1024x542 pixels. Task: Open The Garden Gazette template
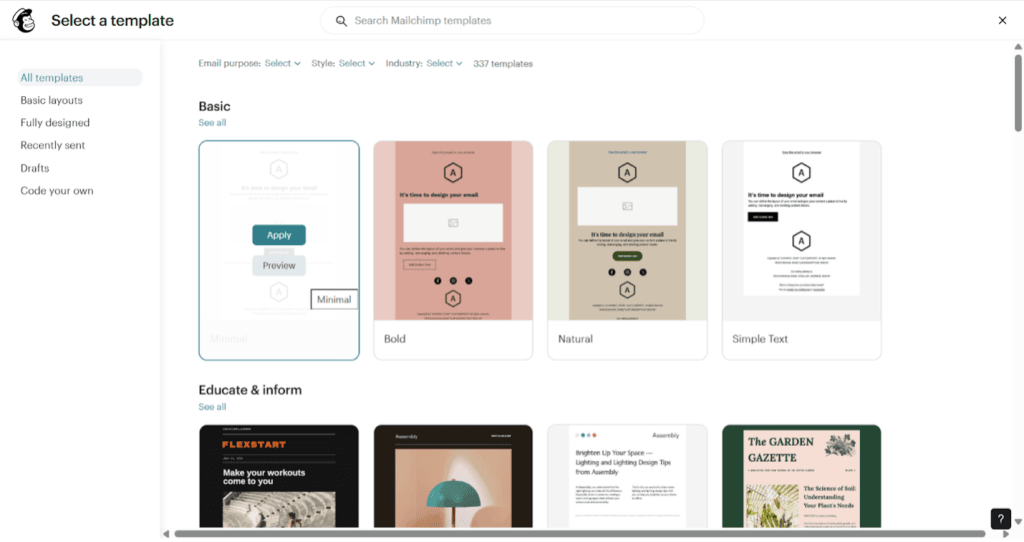pos(802,476)
